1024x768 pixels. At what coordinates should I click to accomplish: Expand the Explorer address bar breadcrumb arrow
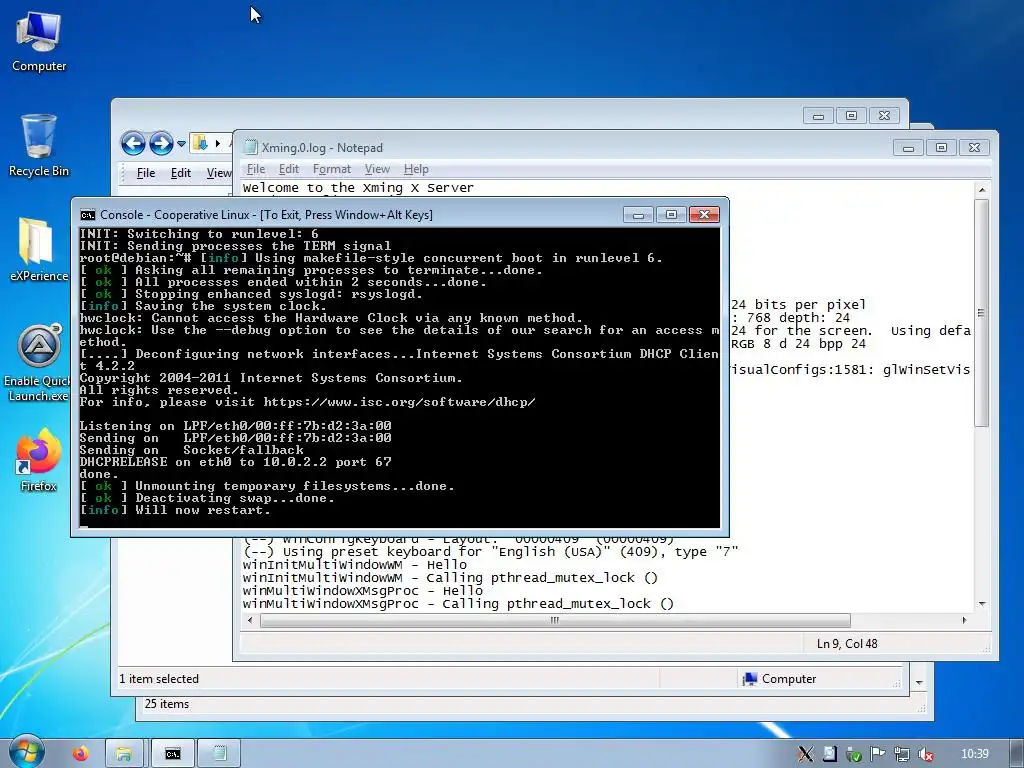[217, 143]
